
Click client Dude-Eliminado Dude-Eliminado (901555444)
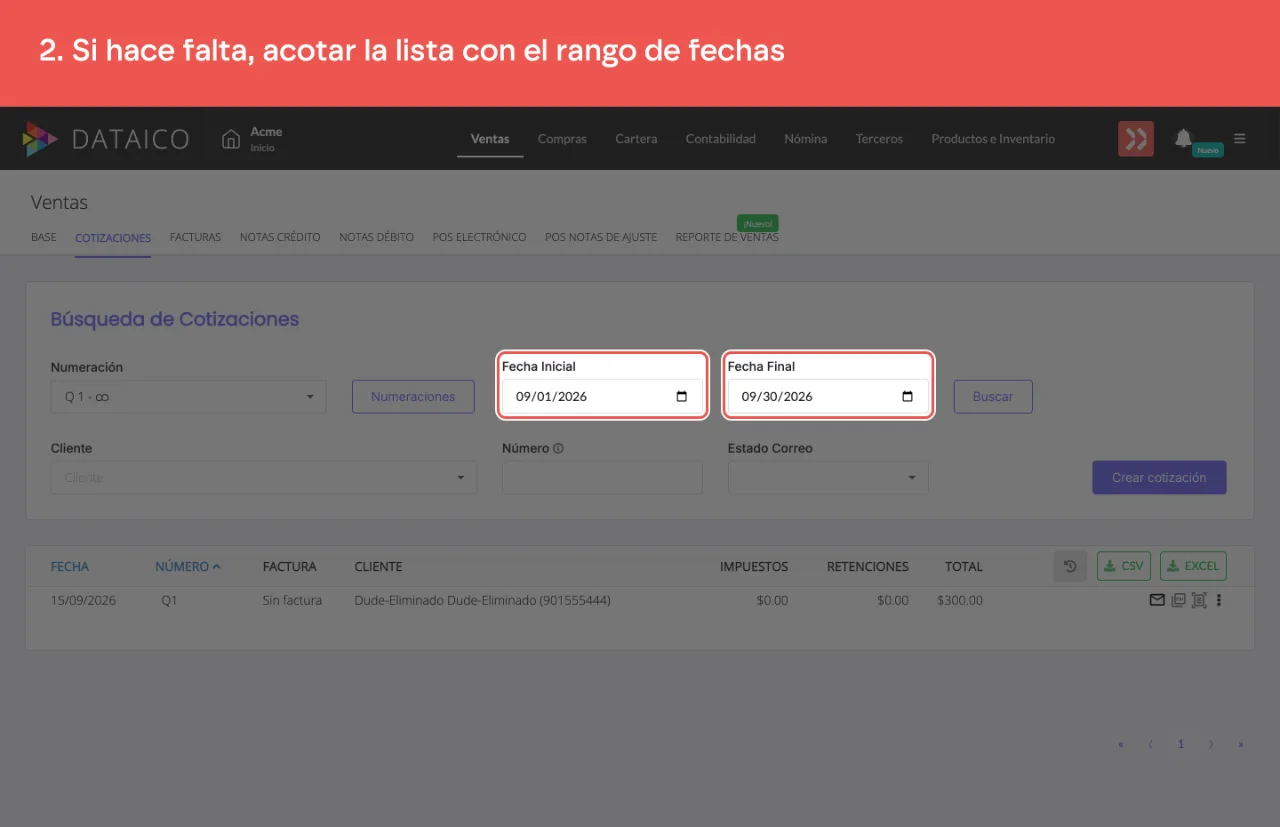click(x=482, y=600)
